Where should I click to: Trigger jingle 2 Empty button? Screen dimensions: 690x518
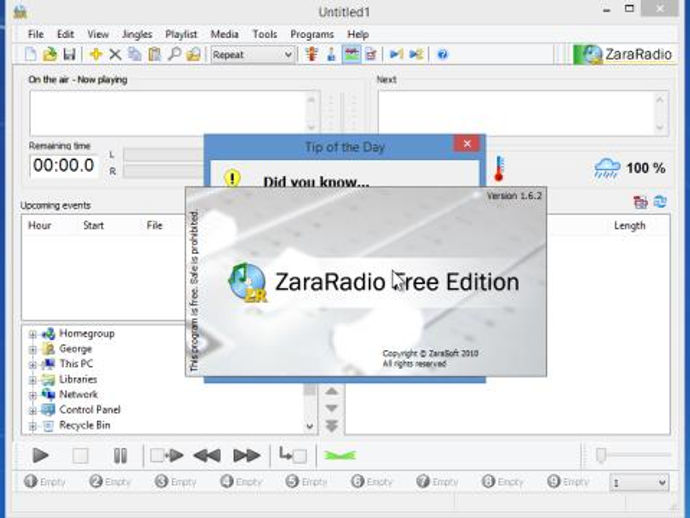tap(110, 482)
